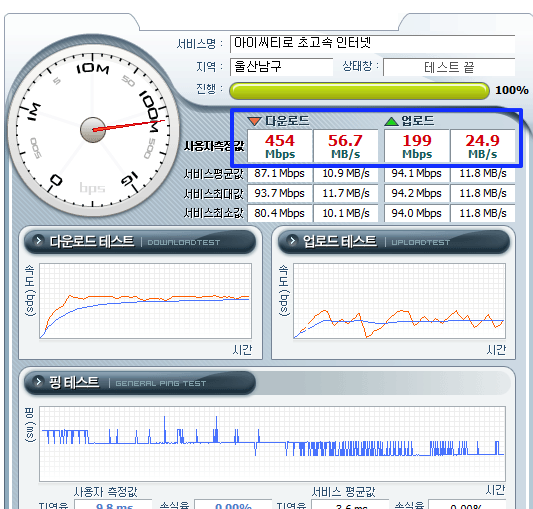Click the 80.4 Mbps minimum download cell
The width and height of the screenshot is (533, 509).
(x=279, y=213)
